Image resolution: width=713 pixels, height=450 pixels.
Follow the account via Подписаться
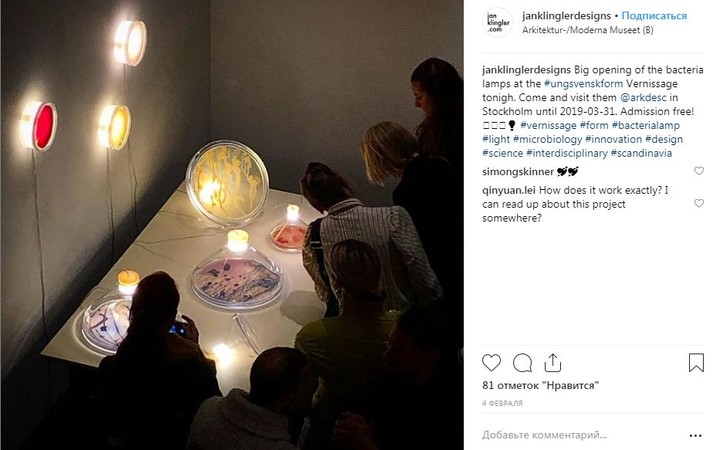pos(654,15)
